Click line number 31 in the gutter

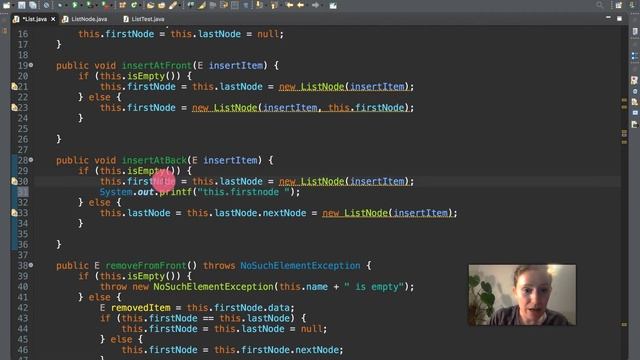pos(23,192)
